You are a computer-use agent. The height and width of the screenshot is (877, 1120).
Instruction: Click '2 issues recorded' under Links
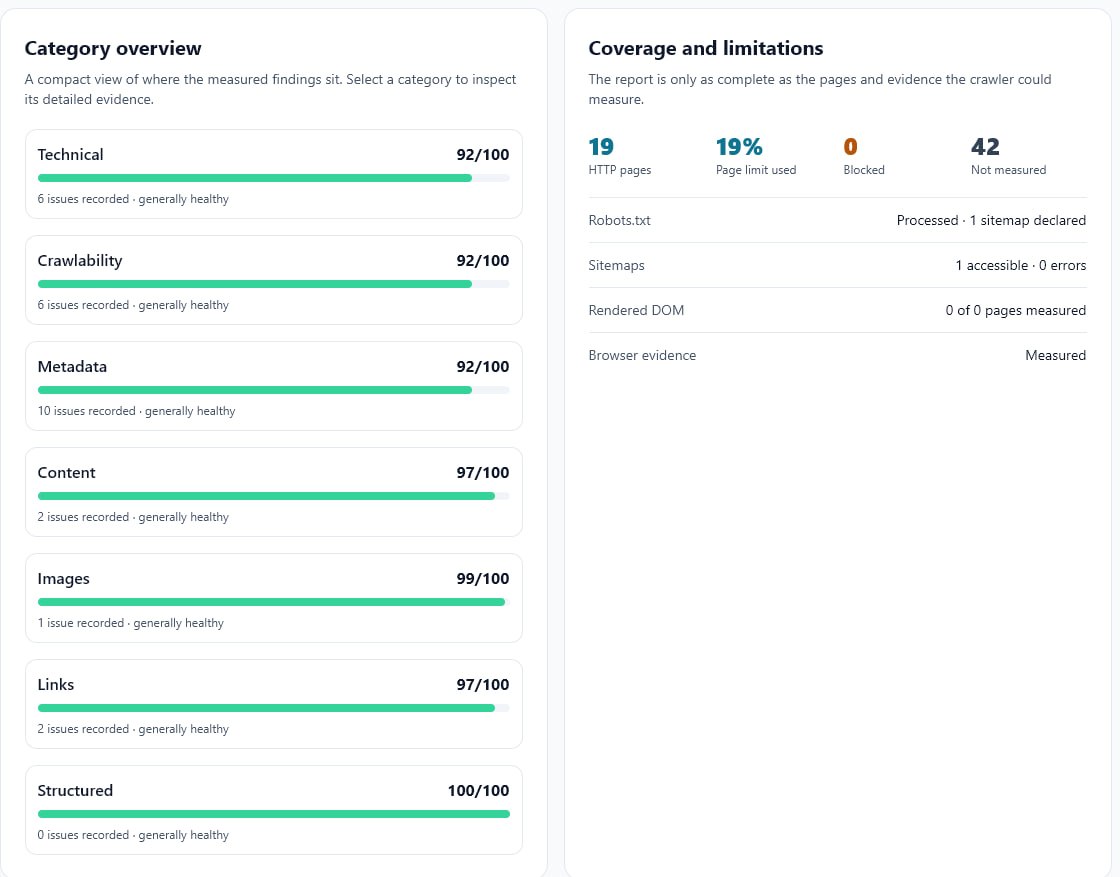[x=83, y=729]
